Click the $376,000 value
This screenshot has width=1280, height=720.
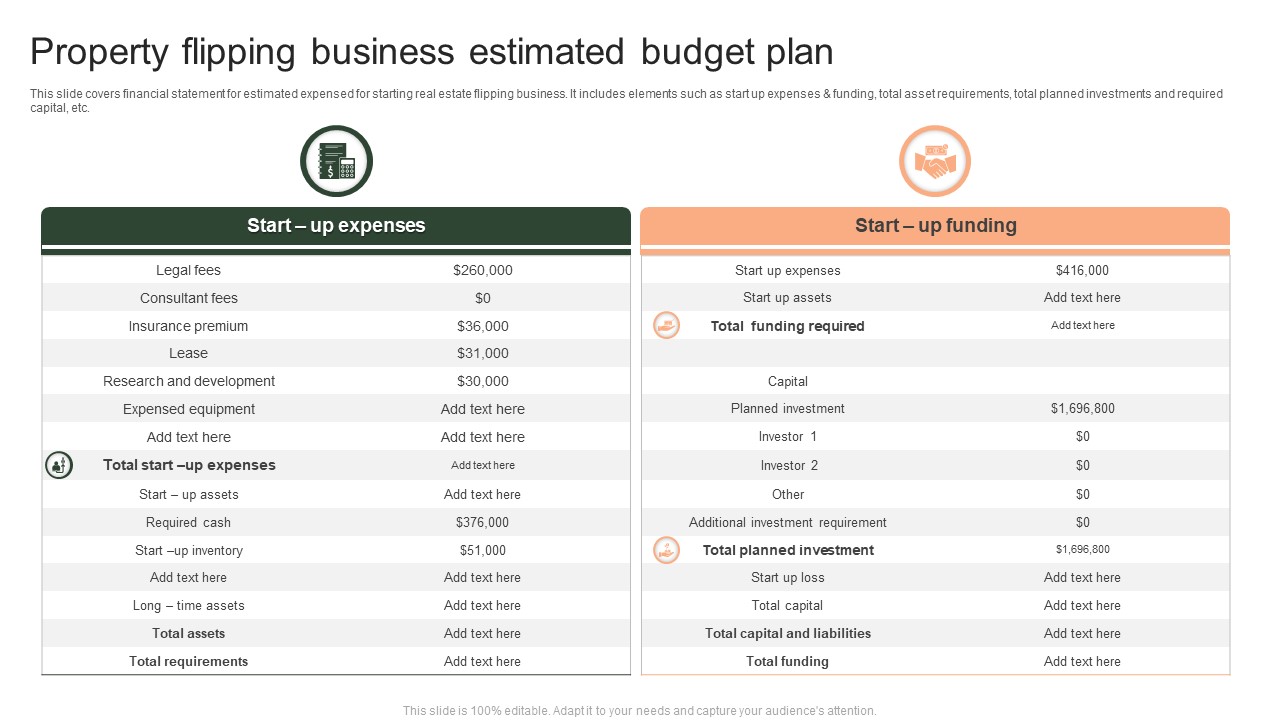(x=483, y=522)
